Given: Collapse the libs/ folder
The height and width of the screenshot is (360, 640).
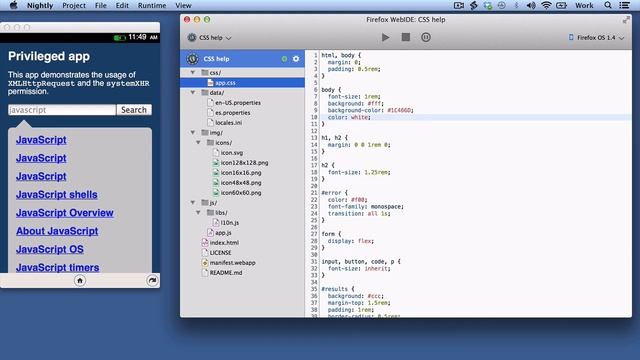Looking at the screenshot, I should click(x=198, y=213).
